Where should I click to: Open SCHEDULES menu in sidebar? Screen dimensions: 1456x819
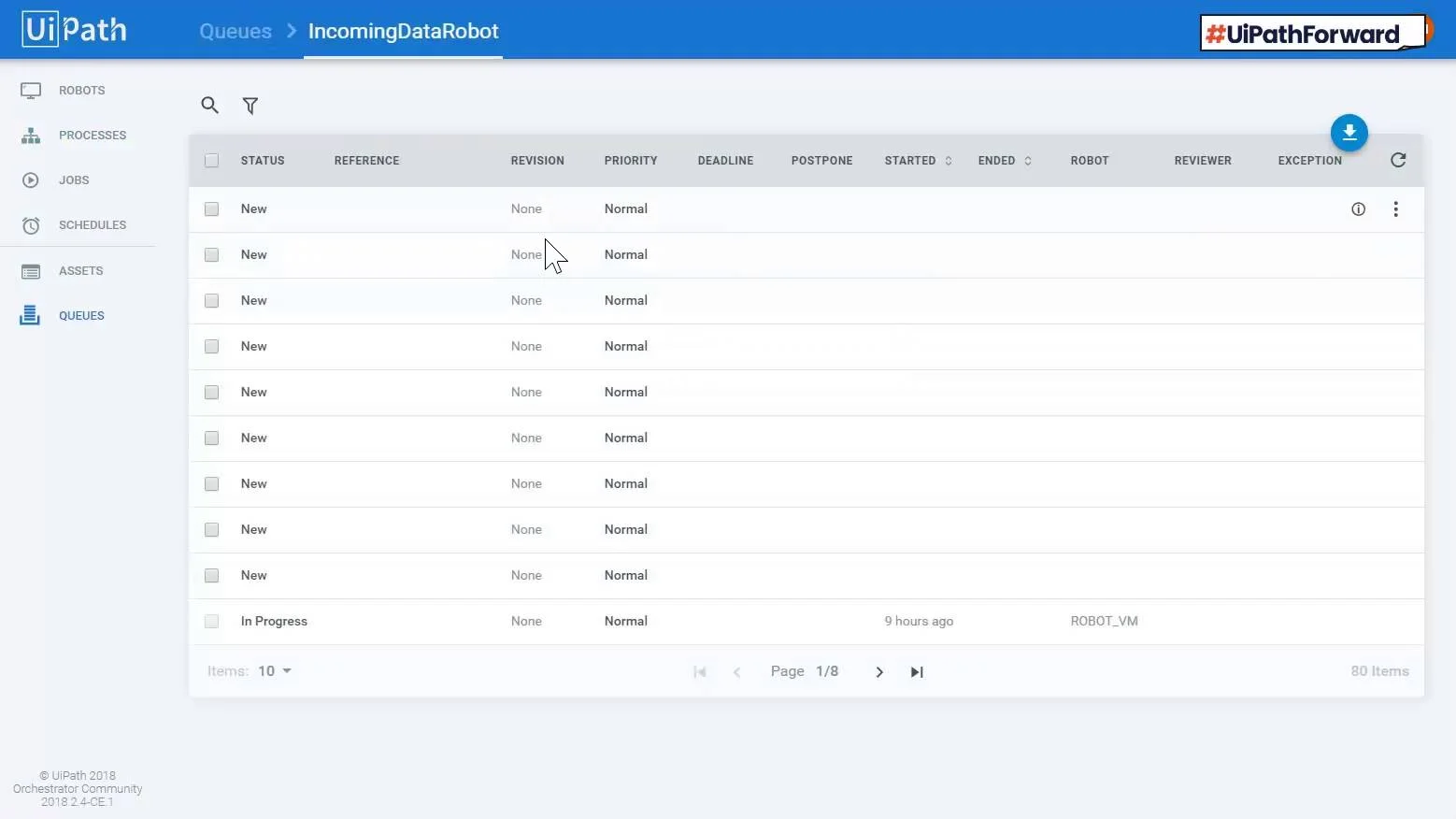(x=93, y=225)
